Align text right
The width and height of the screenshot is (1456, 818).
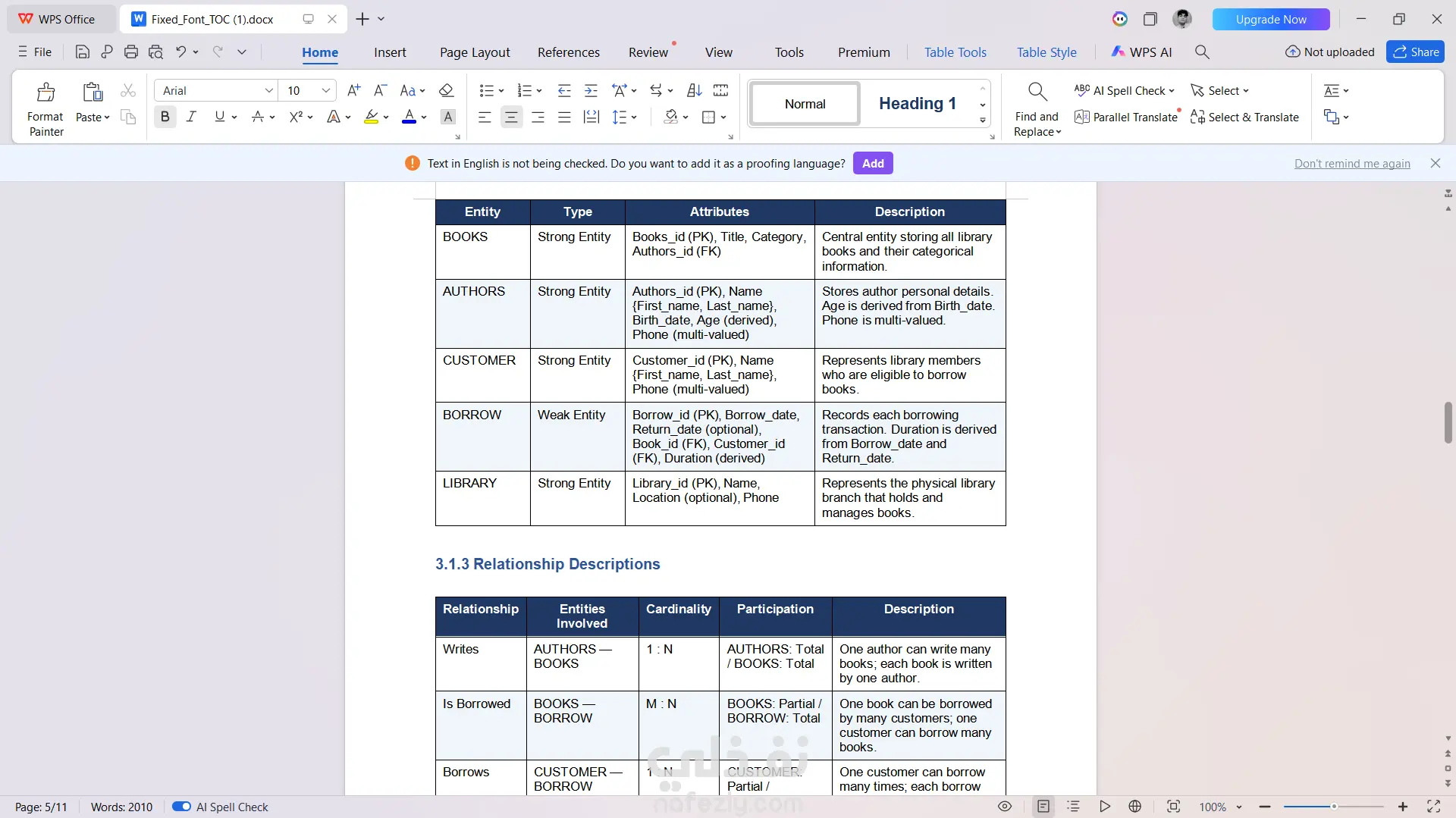point(538,117)
